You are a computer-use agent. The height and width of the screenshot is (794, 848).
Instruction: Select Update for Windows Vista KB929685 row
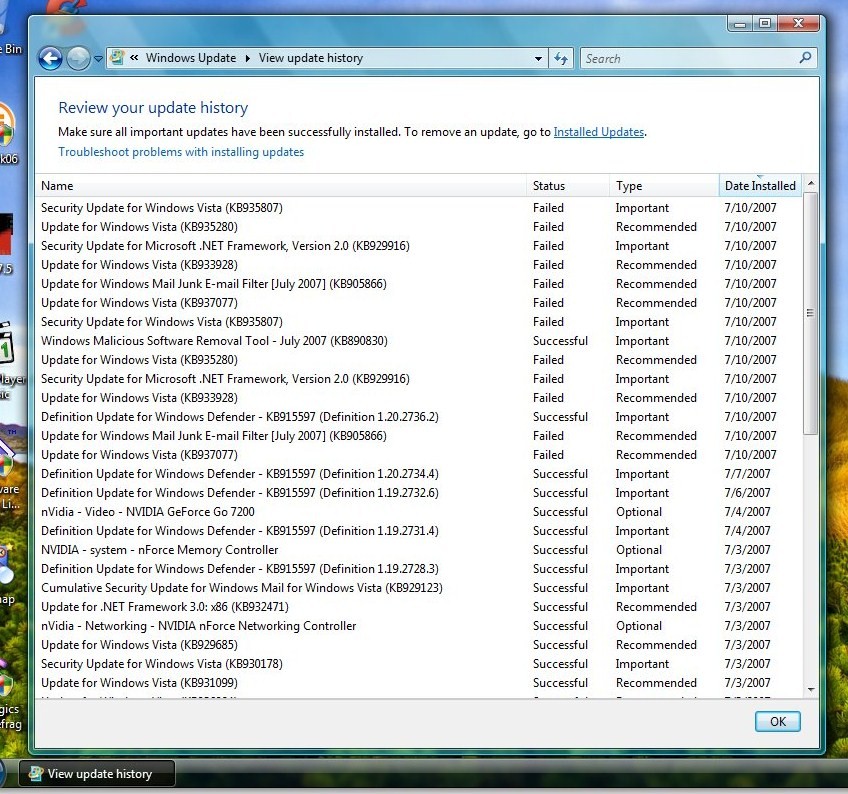click(418, 645)
